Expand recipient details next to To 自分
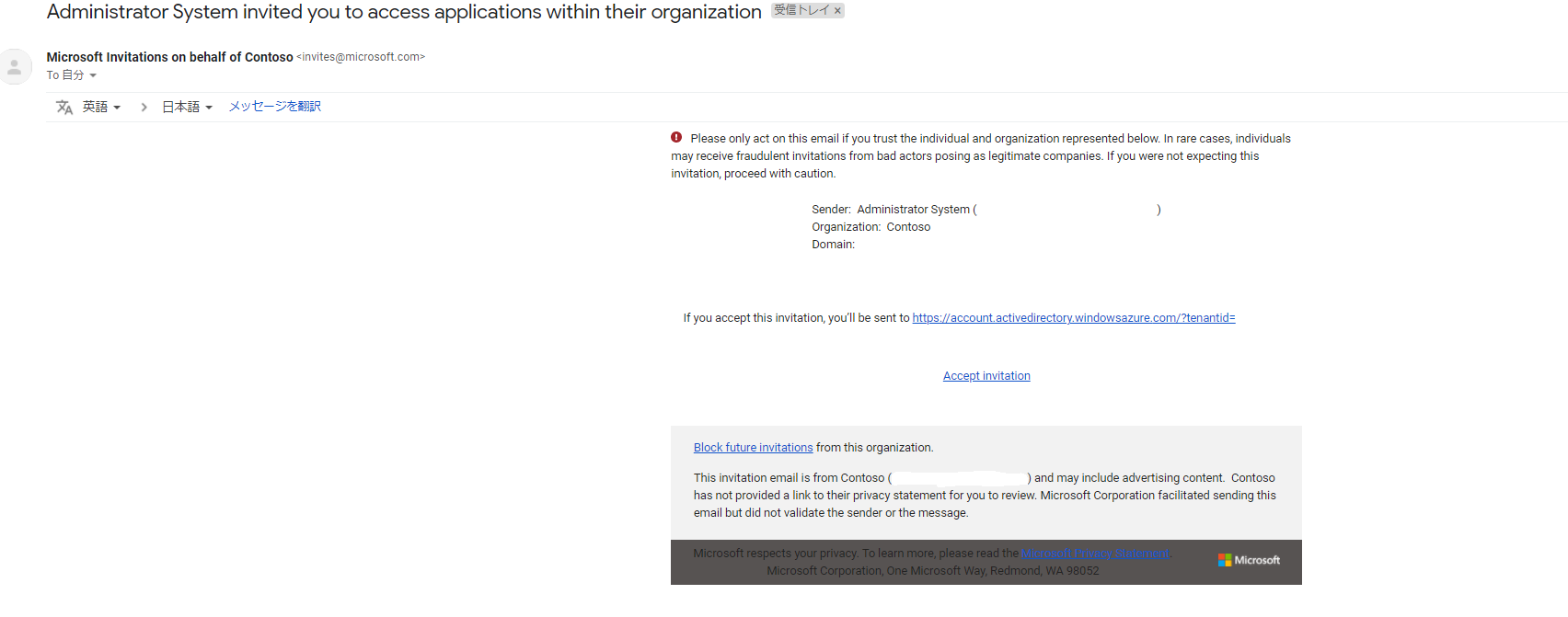The image size is (1568, 617). tap(93, 75)
